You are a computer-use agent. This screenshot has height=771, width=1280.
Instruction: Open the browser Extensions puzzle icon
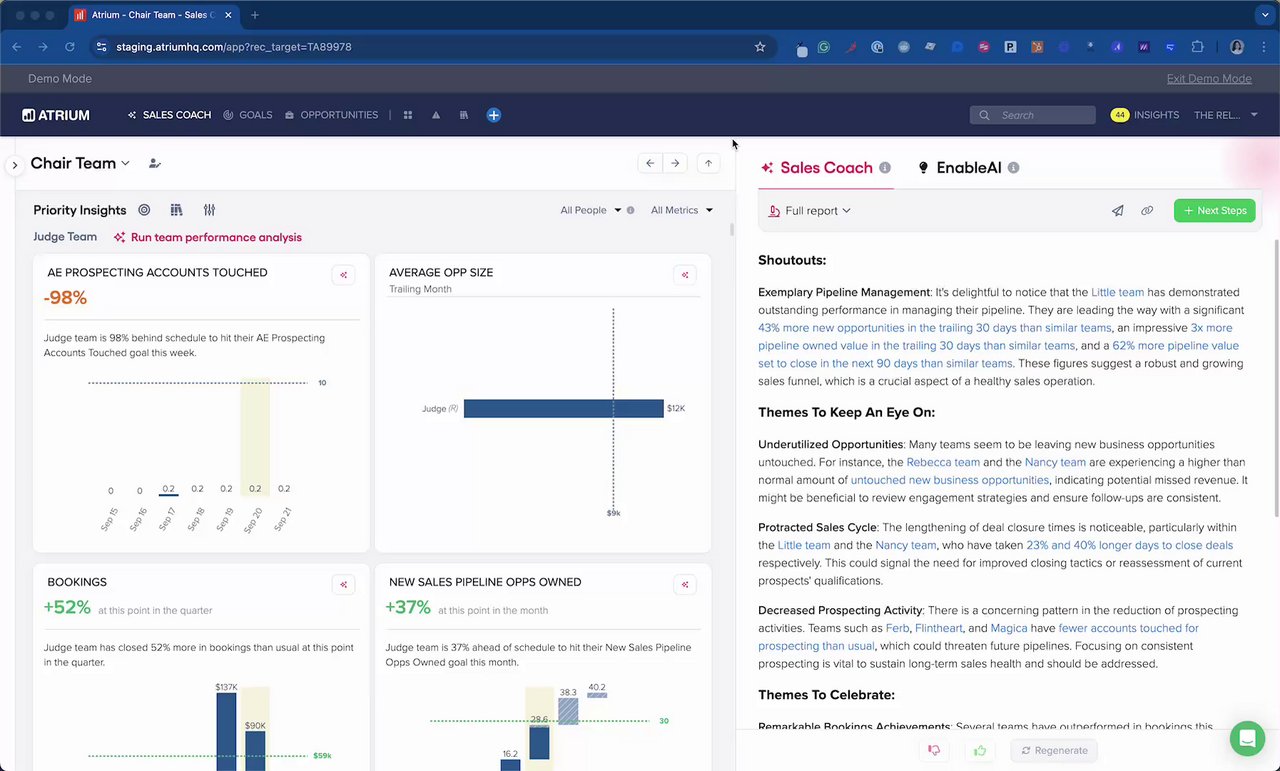pos(1197,47)
